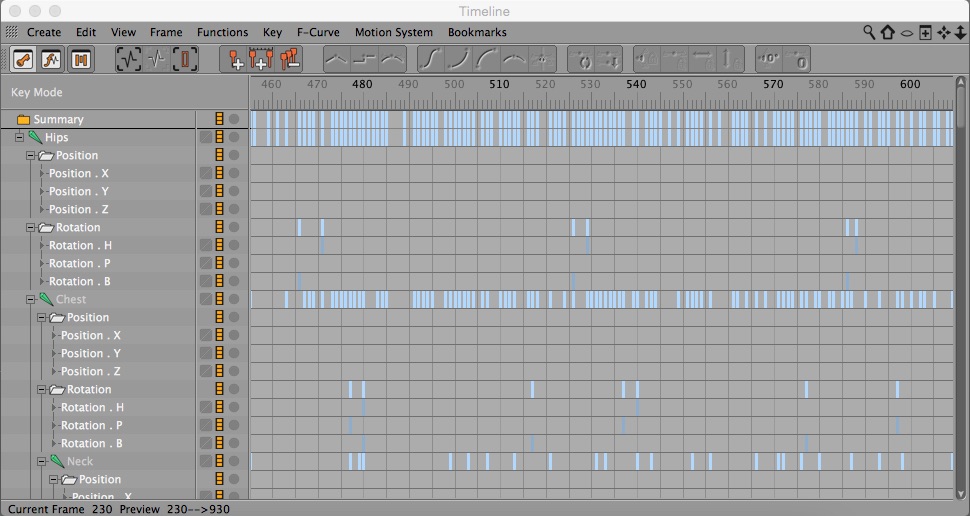Toggle the Summary row film-strip animation icon

click(x=219, y=119)
